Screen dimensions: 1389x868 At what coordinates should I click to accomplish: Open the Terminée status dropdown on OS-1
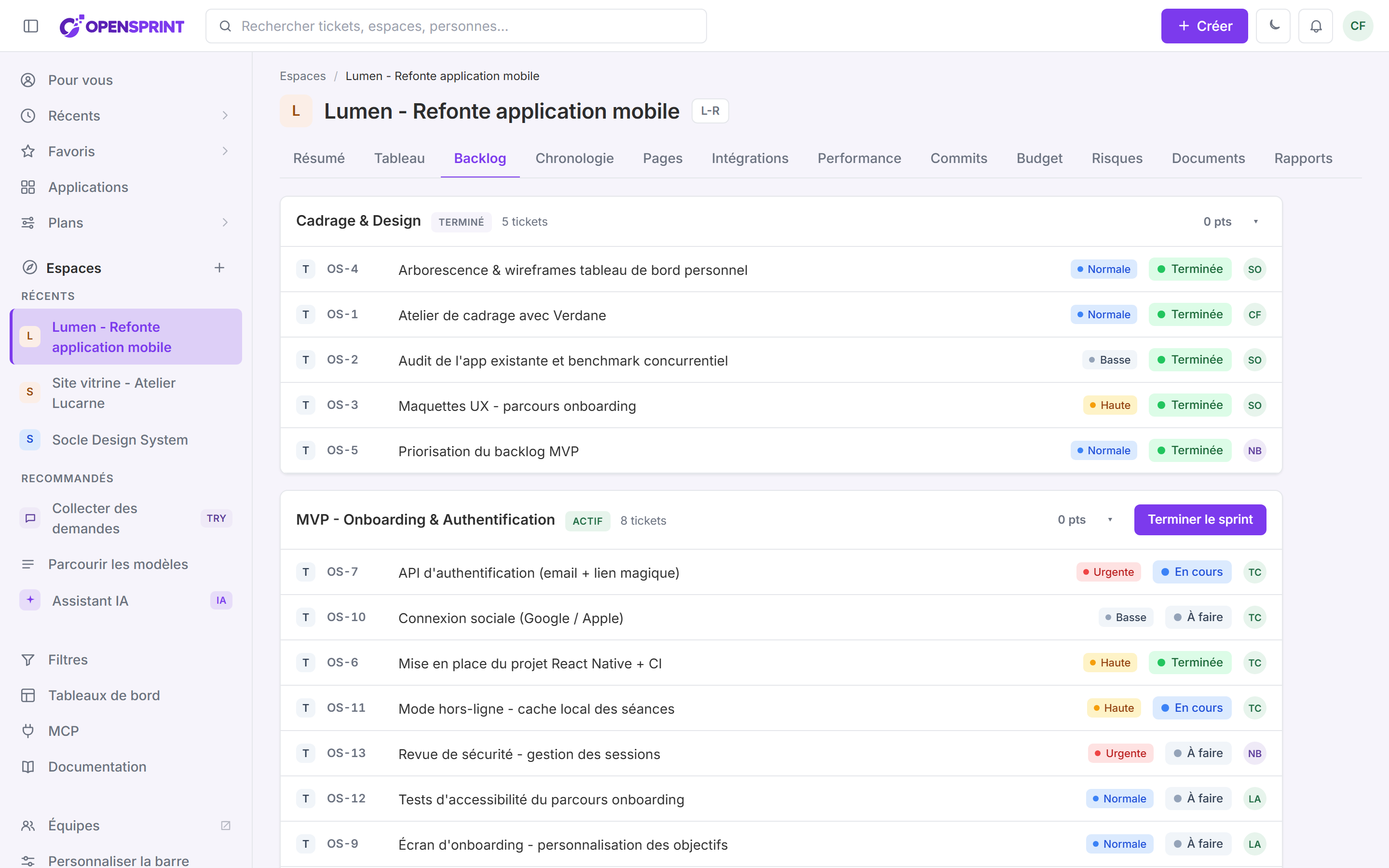tap(1190, 314)
